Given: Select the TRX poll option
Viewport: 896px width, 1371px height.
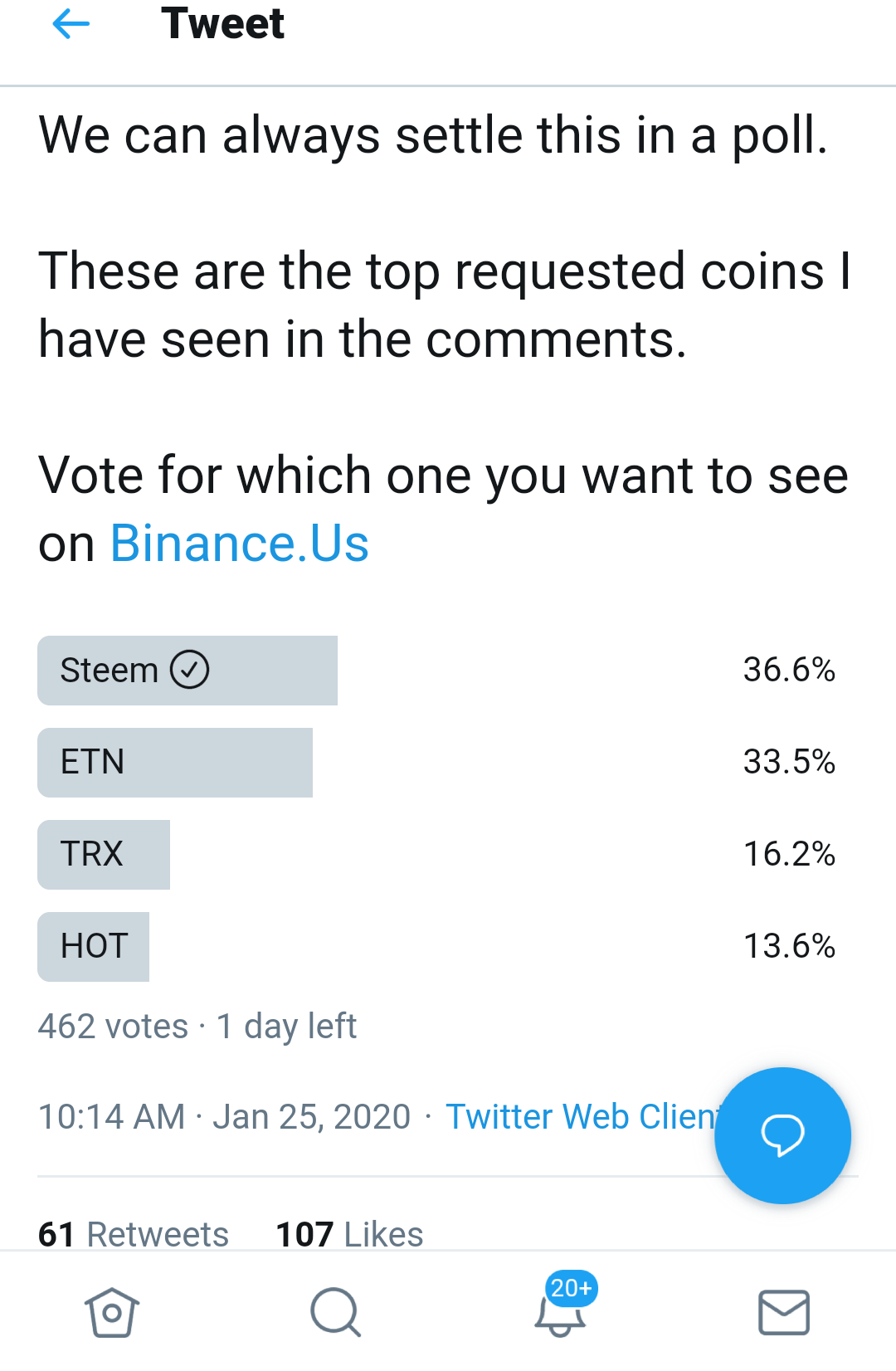Looking at the screenshot, I should (x=448, y=855).
